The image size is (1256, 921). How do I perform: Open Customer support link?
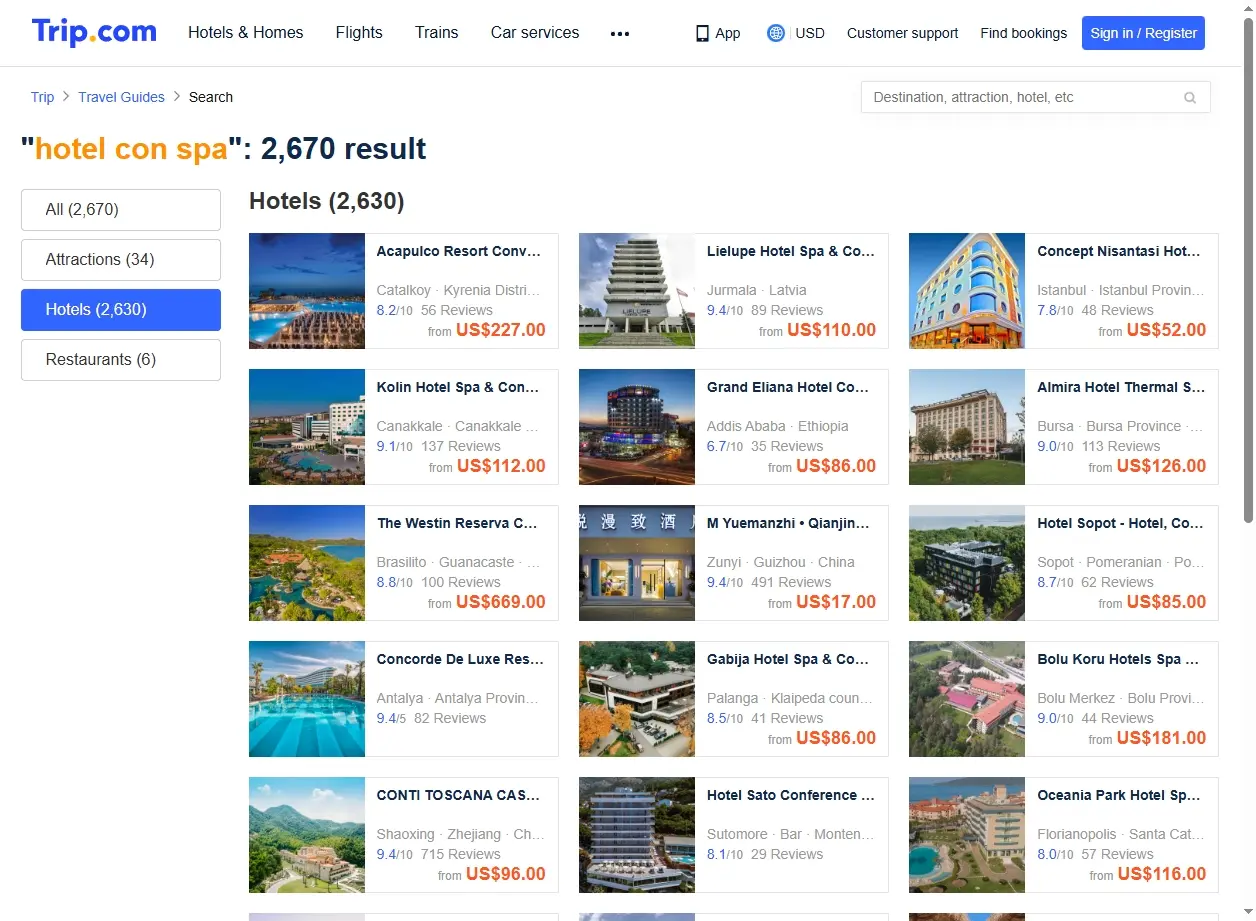click(x=902, y=33)
